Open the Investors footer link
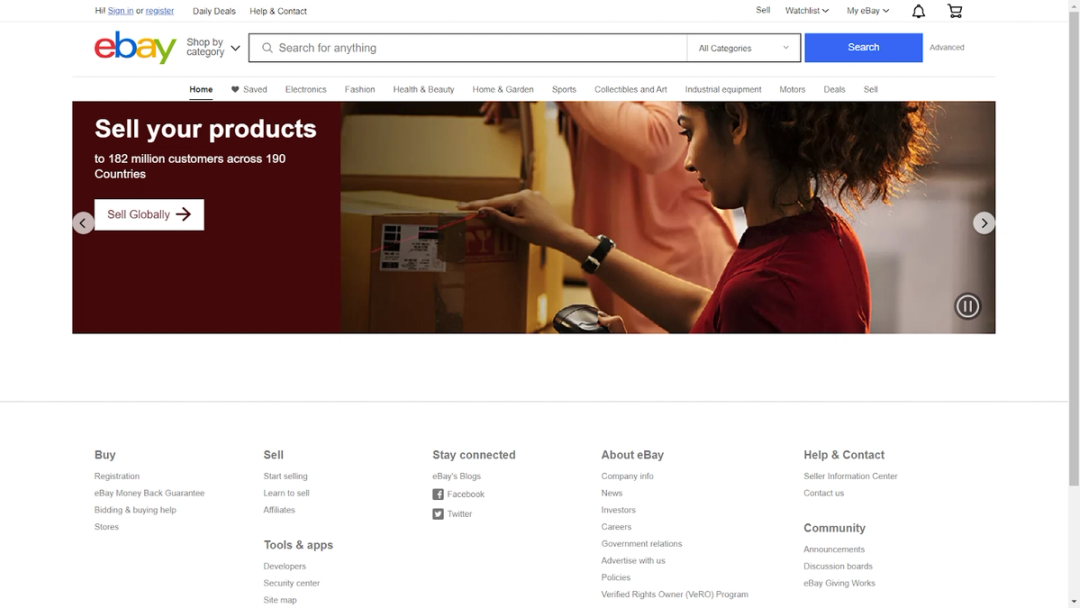The height and width of the screenshot is (608, 1080). tap(619, 510)
